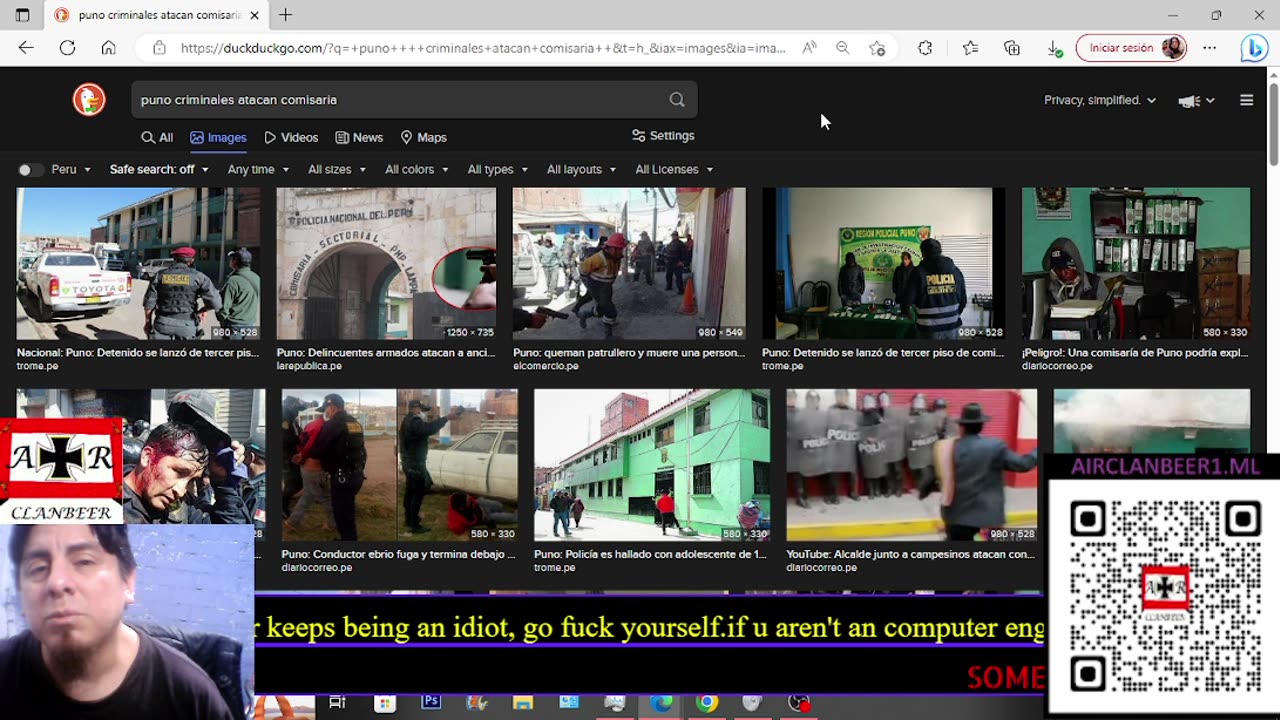Click the zoom magnifier in address bar
The width and height of the screenshot is (1280, 720).
pyautogui.click(x=843, y=48)
